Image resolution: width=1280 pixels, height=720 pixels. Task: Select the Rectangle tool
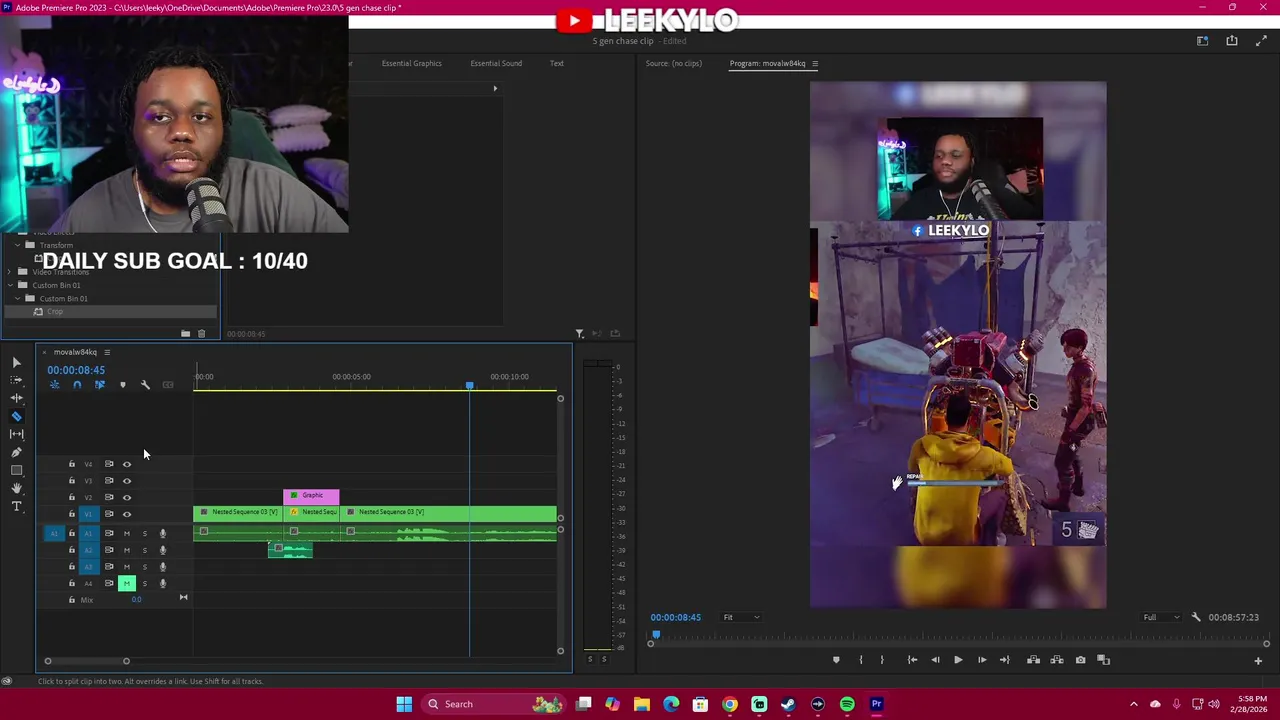click(16, 470)
